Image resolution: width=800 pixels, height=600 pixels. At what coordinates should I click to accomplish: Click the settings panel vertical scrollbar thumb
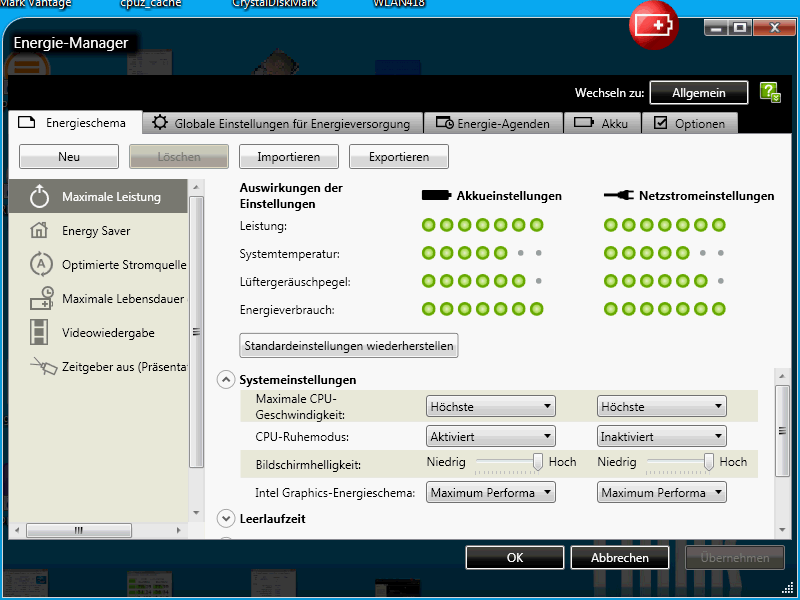782,431
